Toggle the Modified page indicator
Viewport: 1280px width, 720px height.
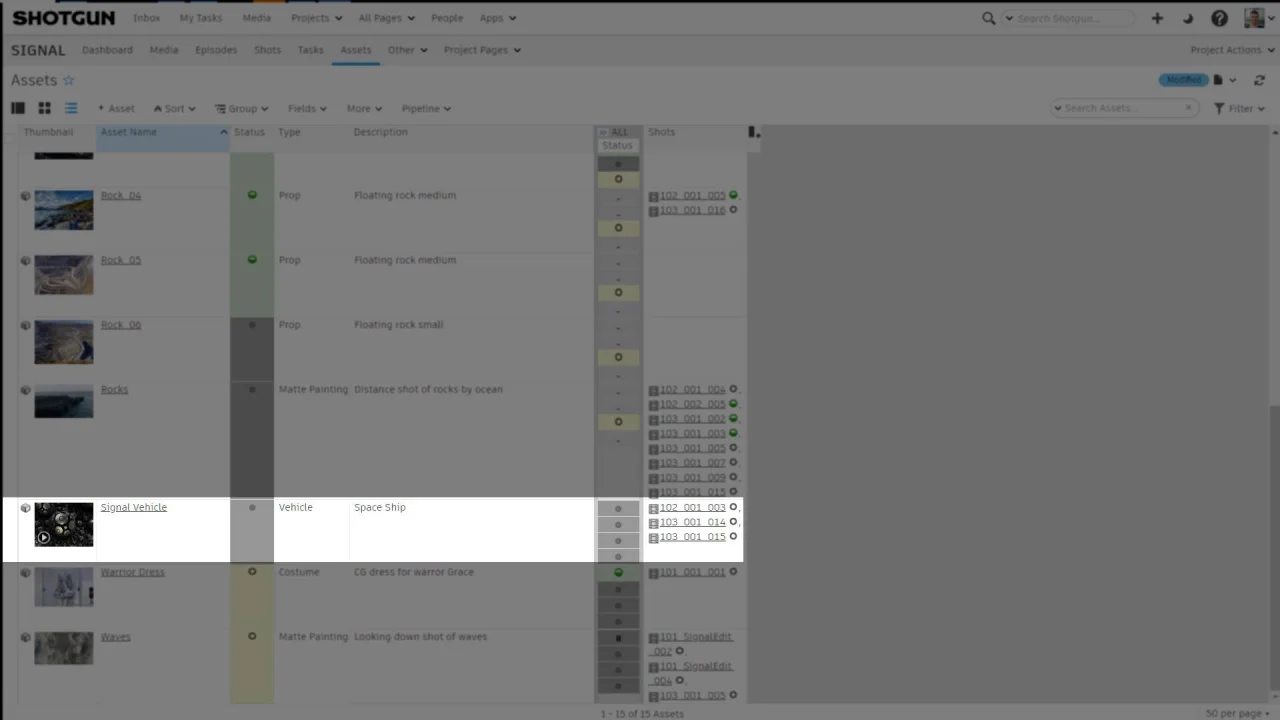coord(1183,80)
